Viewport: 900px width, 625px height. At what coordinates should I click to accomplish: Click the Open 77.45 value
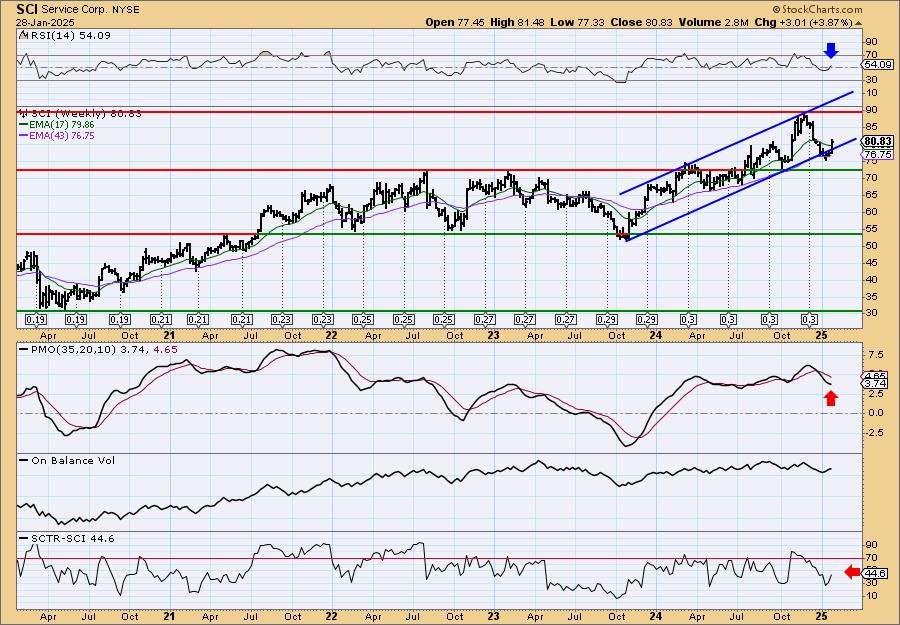point(455,22)
